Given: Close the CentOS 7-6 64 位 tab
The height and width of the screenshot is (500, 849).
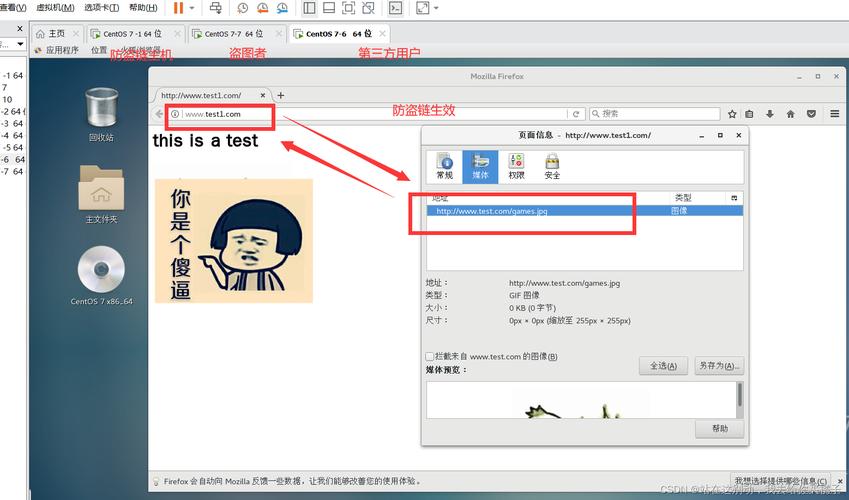Looking at the screenshot, I should coord(382,34).
